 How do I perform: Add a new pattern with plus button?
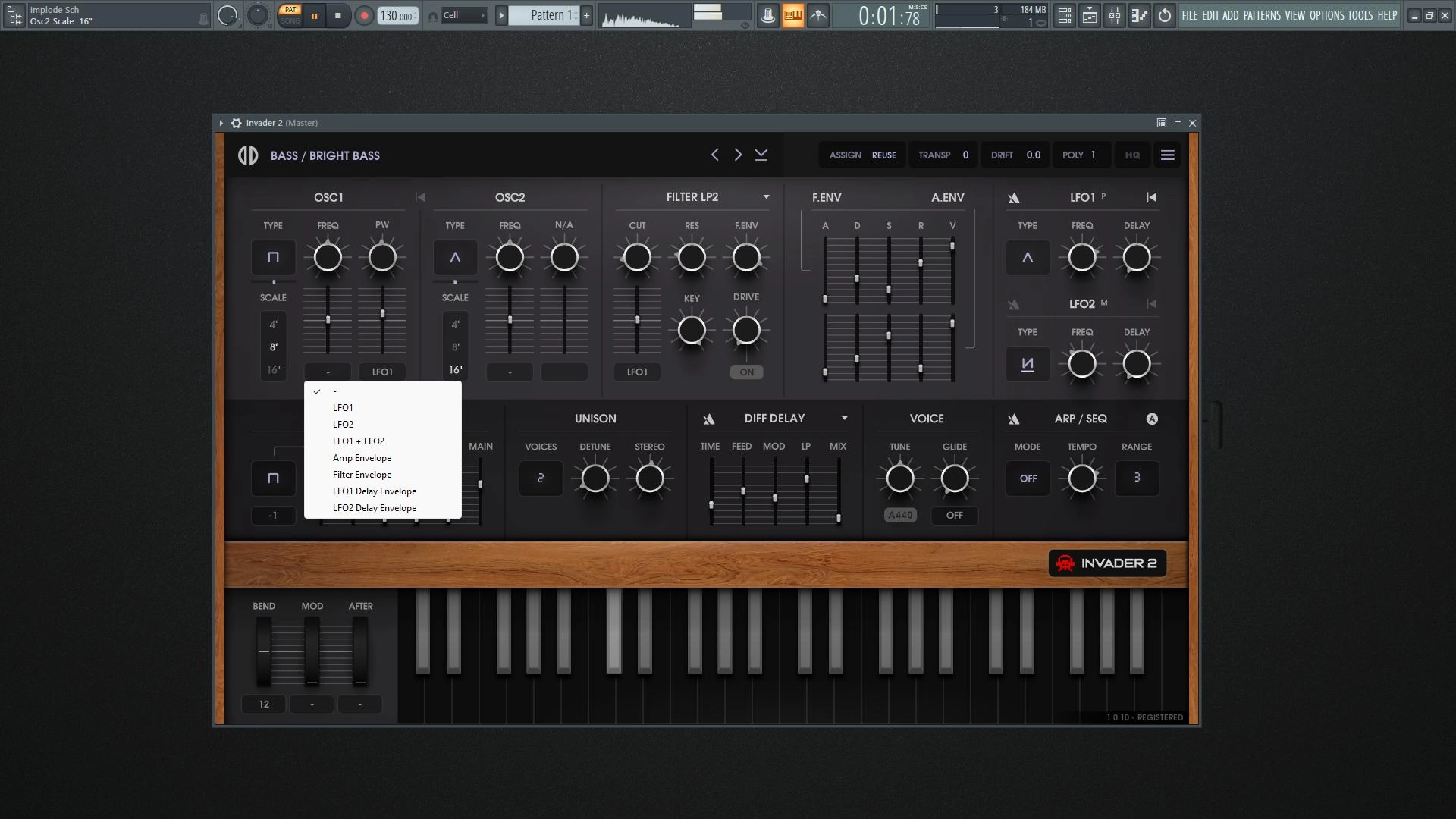click(586, 15)
